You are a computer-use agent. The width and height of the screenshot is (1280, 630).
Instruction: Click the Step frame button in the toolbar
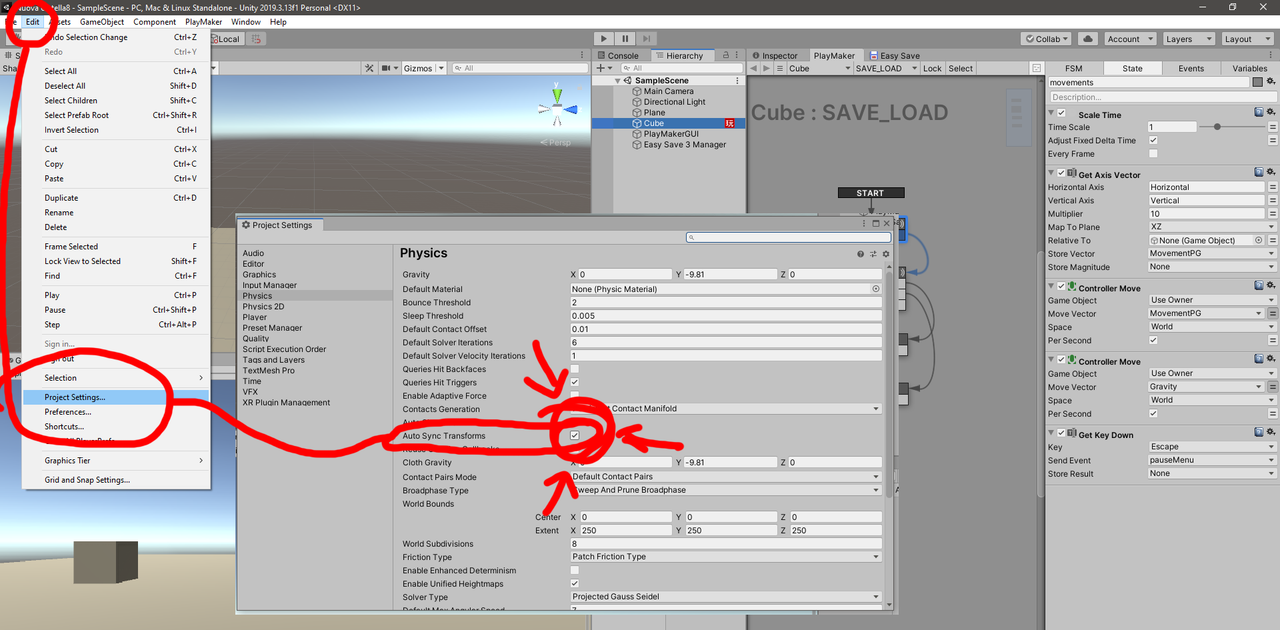point(649,39)
